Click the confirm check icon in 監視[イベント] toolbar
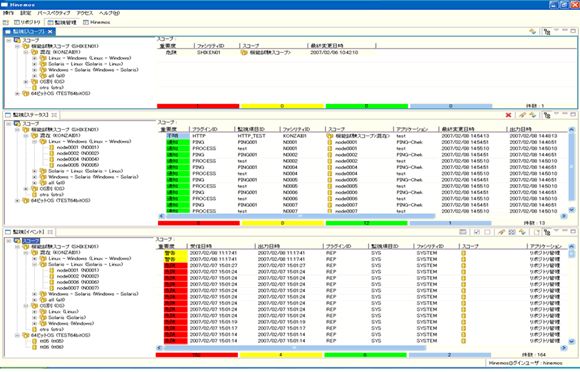The height and width of the screenshot is (372, 580). click(477, 232)
